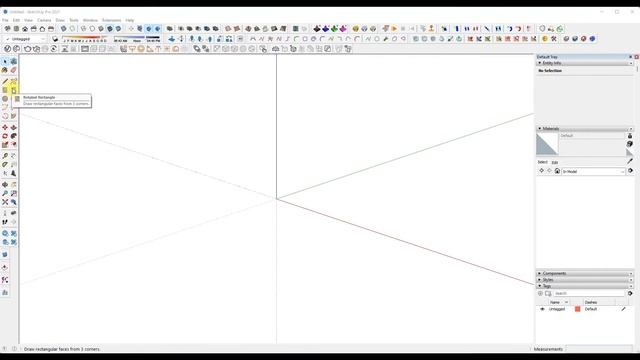
Task: Choose the Walk footprints tool
Action: (x=5, y=222)
